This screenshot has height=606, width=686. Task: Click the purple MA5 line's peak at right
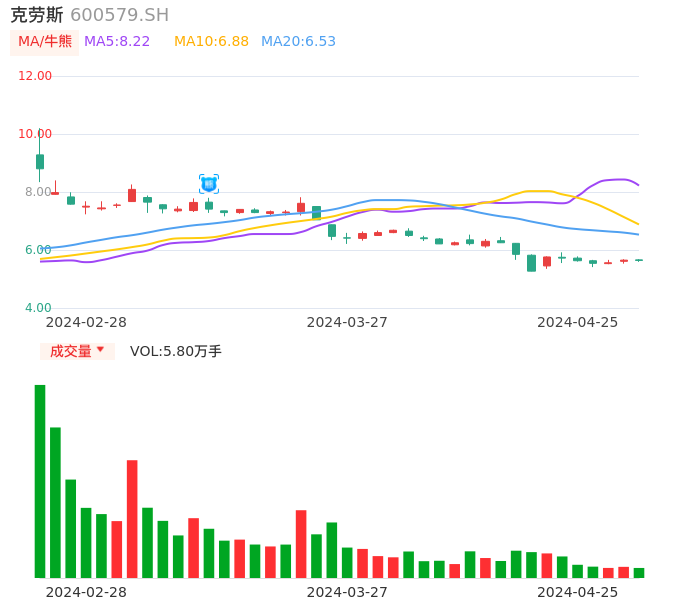622,179
